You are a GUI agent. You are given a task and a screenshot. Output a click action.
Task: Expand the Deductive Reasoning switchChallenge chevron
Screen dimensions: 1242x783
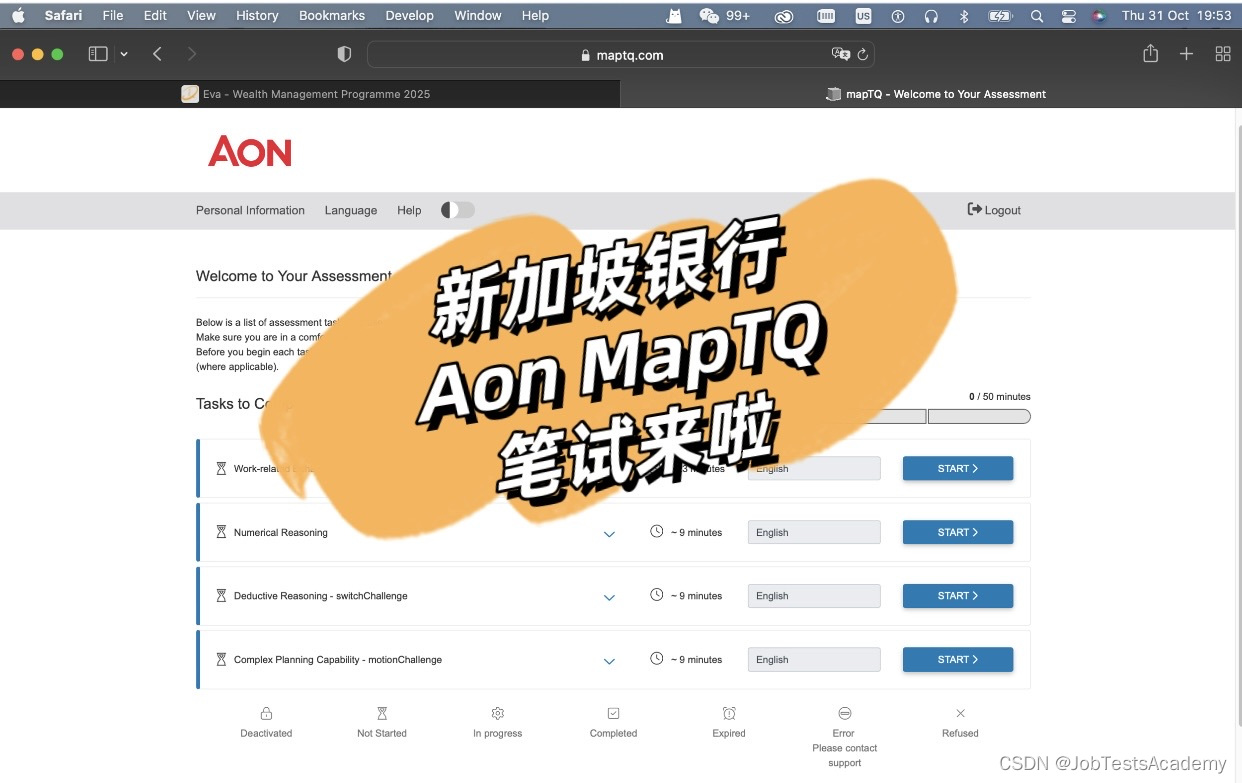tap(609, 598)
